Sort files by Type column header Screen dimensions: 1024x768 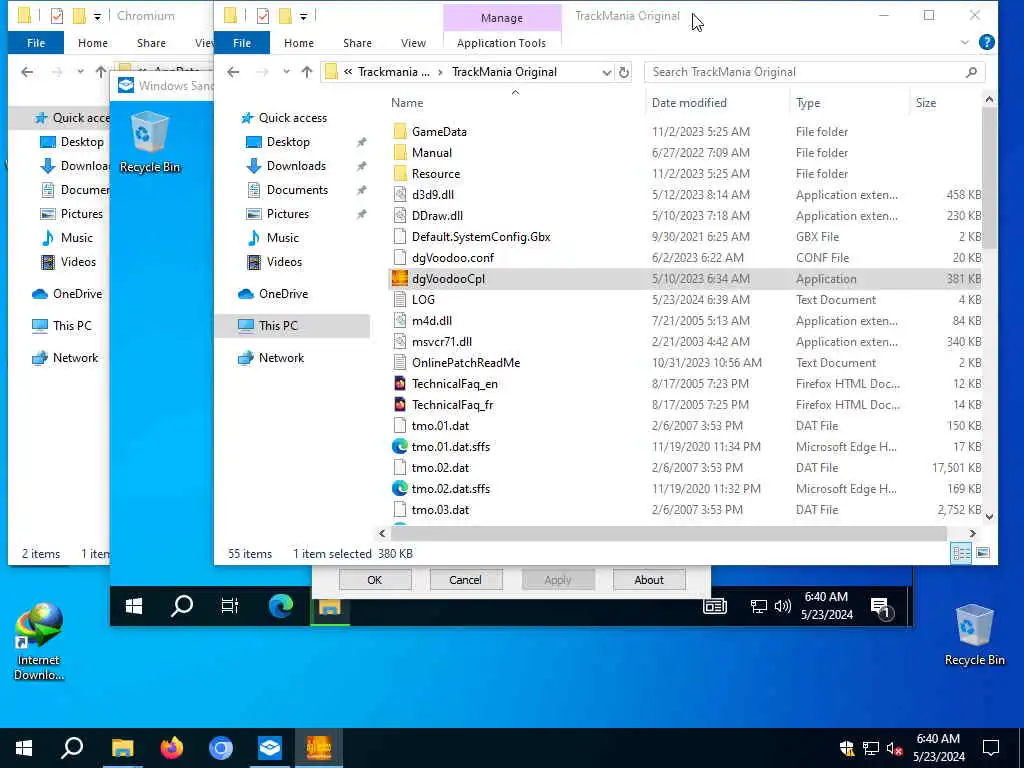pos(808,103)
